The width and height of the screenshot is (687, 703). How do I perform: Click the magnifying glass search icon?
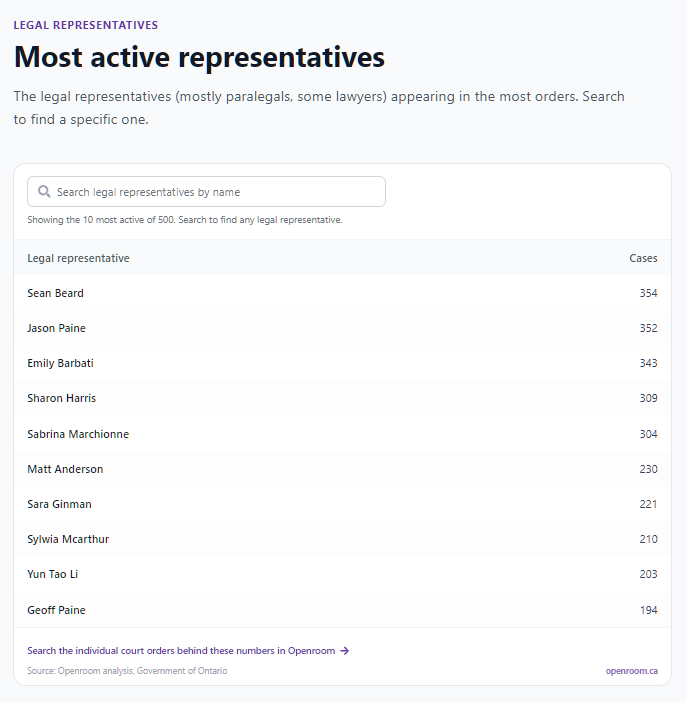pos(44,192)
